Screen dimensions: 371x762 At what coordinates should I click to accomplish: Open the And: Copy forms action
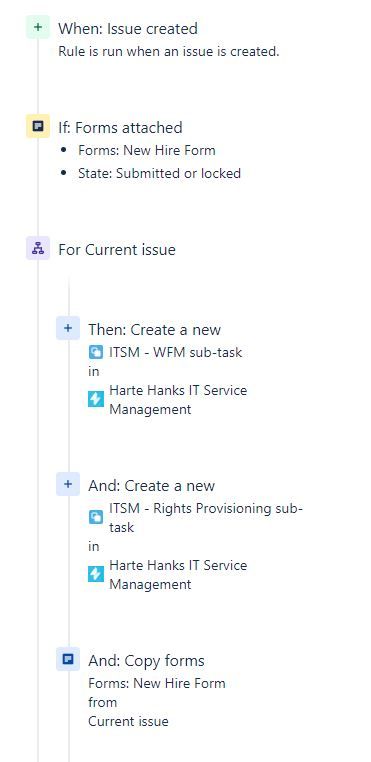pyautogui.click(x=146, y=660)
